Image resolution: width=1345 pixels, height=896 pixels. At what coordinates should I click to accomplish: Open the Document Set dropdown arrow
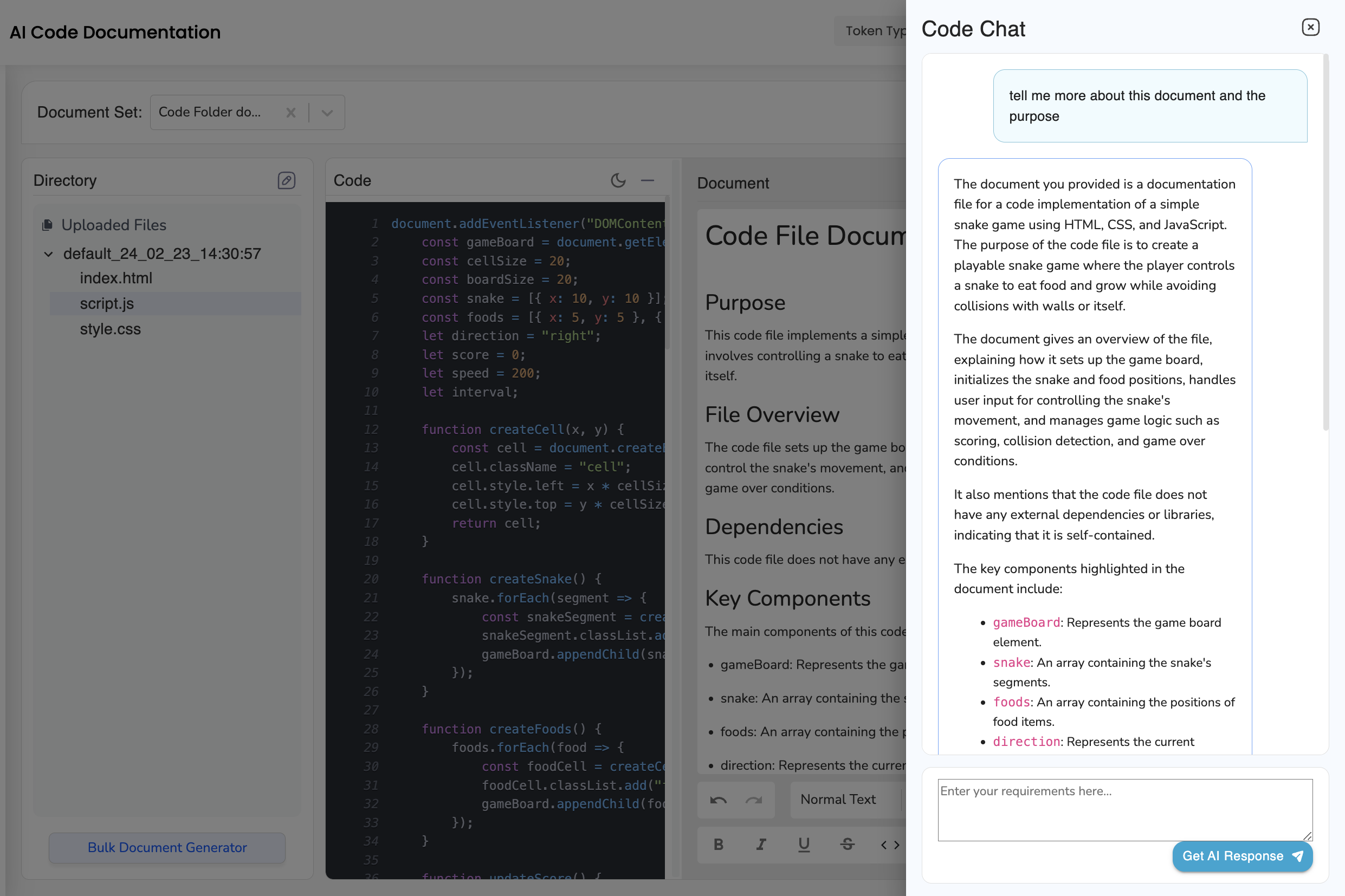[x=327, y=113]
